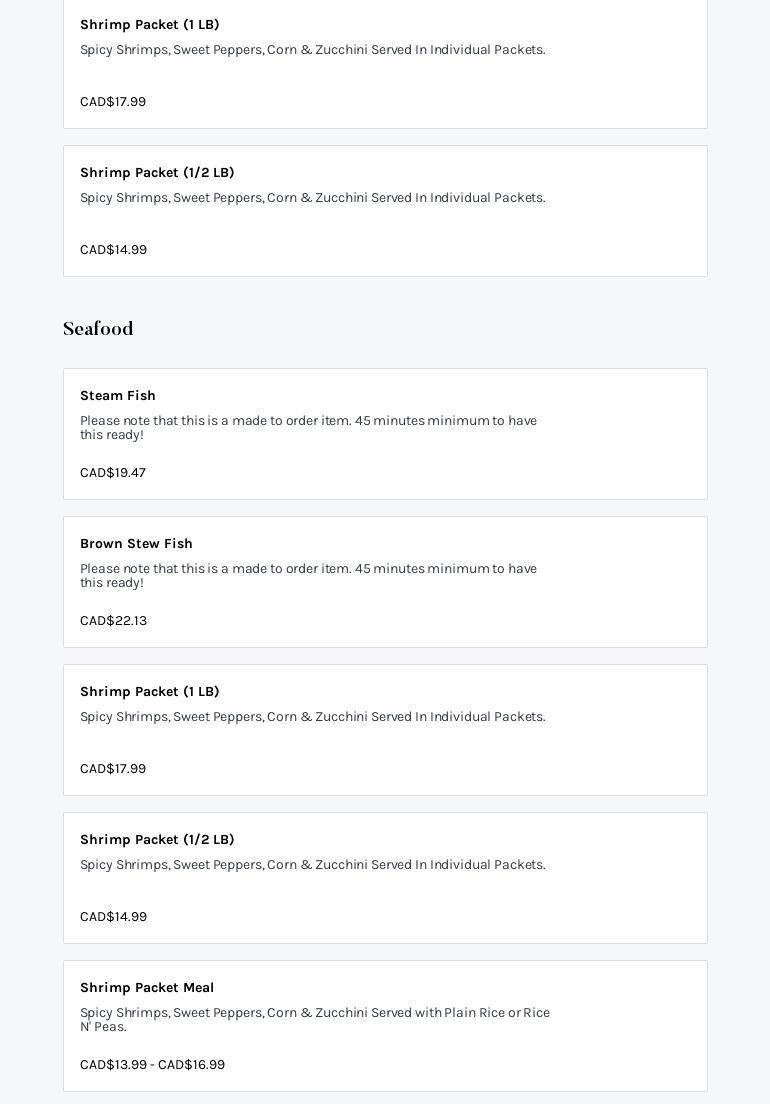This screenshot has width=770, height=1104.
Task: Click CAD$17.99 price above the Seafood heading
Action: (113, 102)
